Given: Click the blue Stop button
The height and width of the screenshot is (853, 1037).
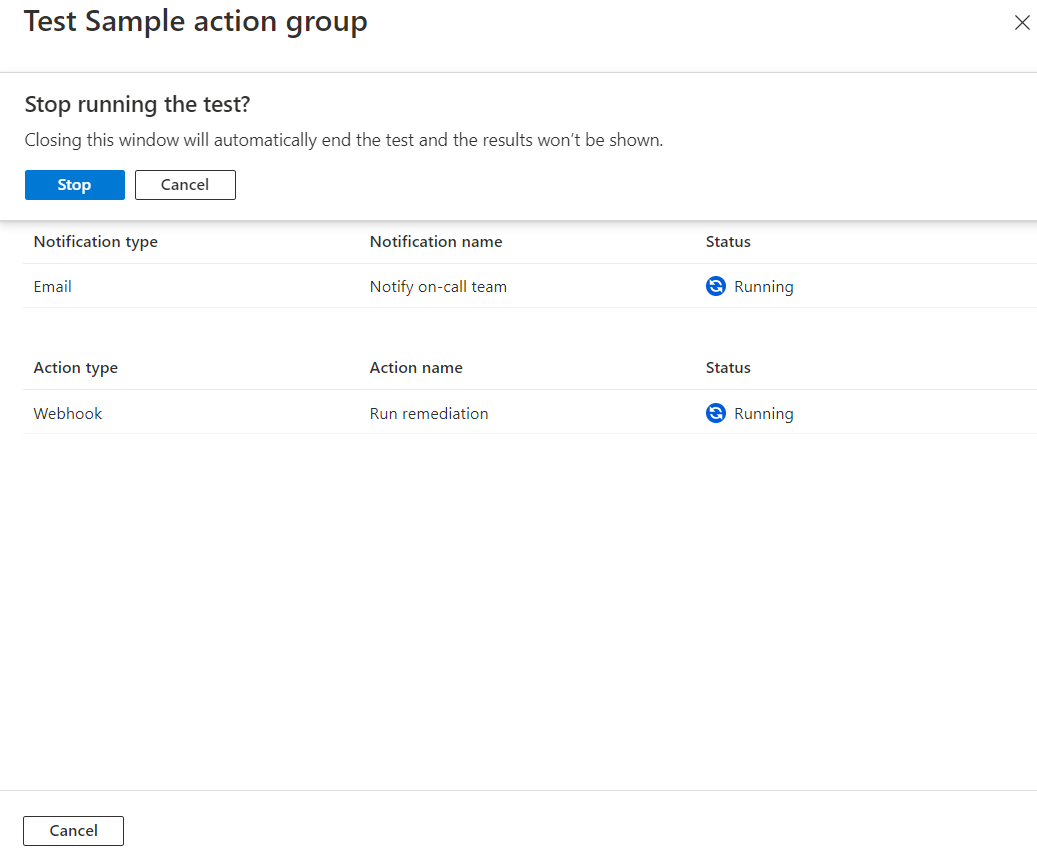Looking at the screenshot, I should pyautogui.click(x=75, y=185).
